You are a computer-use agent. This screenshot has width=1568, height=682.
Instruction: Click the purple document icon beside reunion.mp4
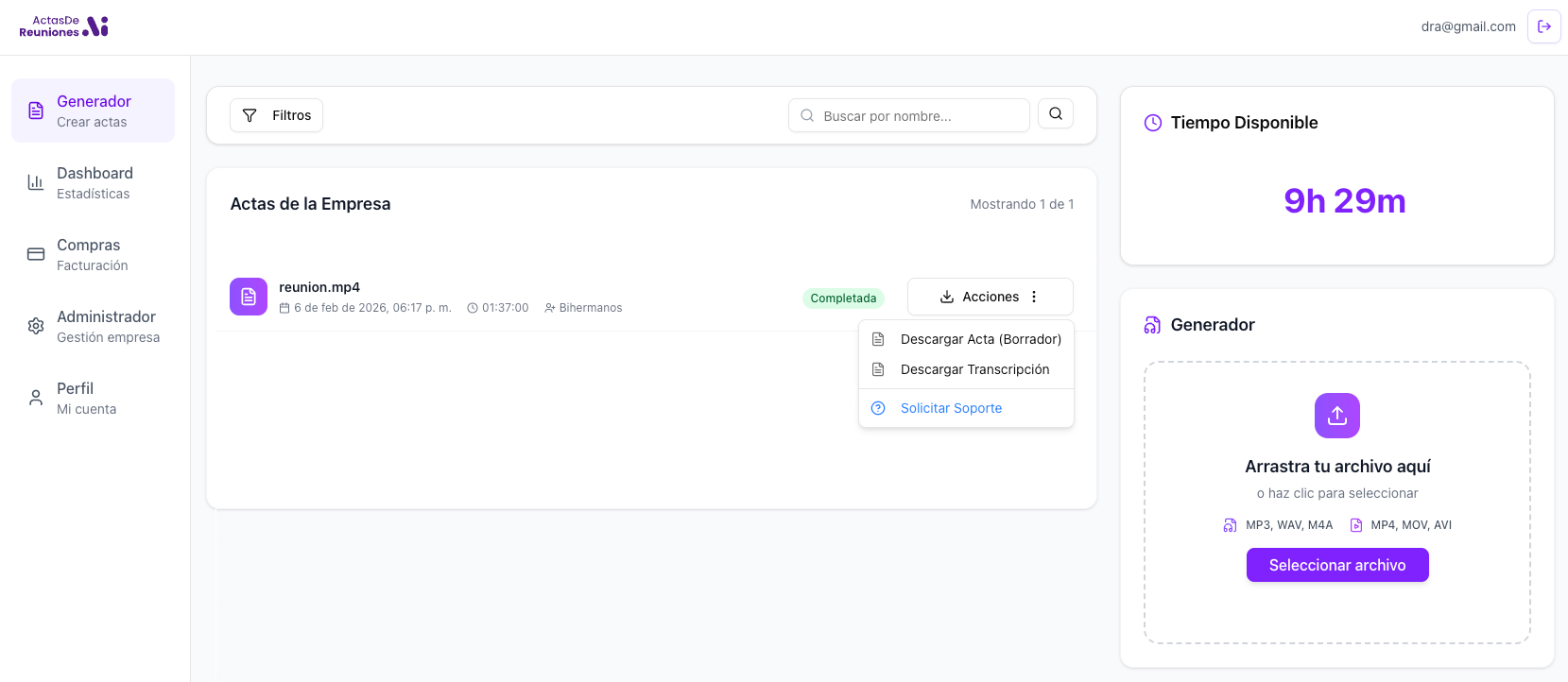pos(249,297)
